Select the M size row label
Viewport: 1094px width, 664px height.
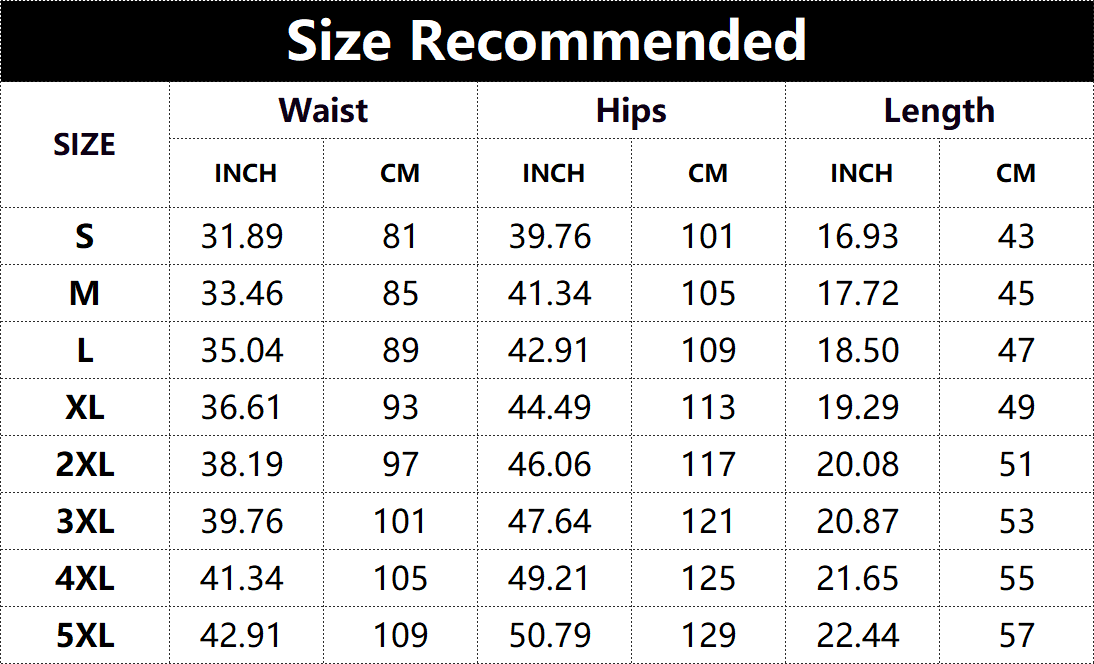tap(84, 293)
